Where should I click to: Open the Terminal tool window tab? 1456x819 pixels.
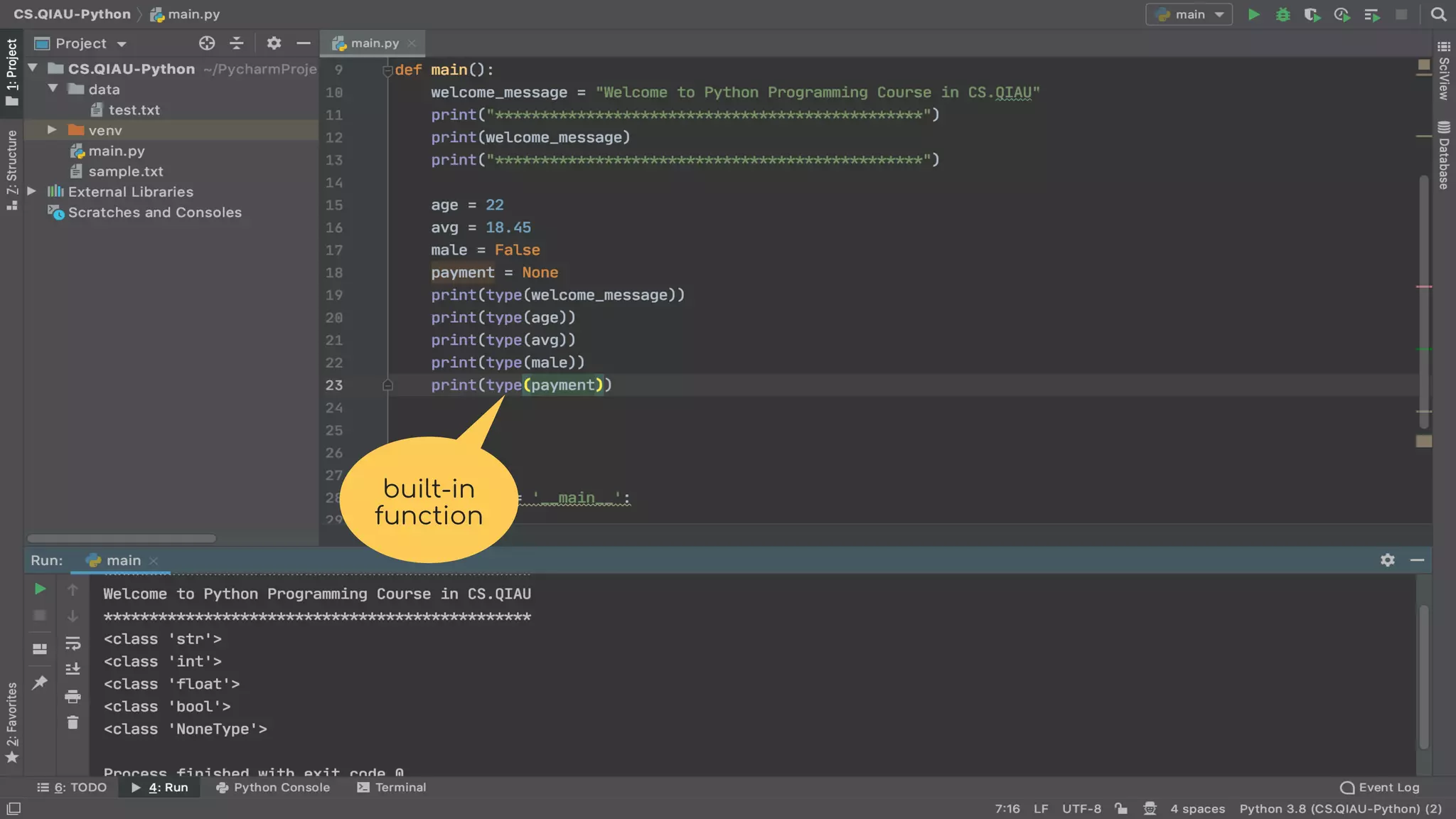tap(392, 787)
